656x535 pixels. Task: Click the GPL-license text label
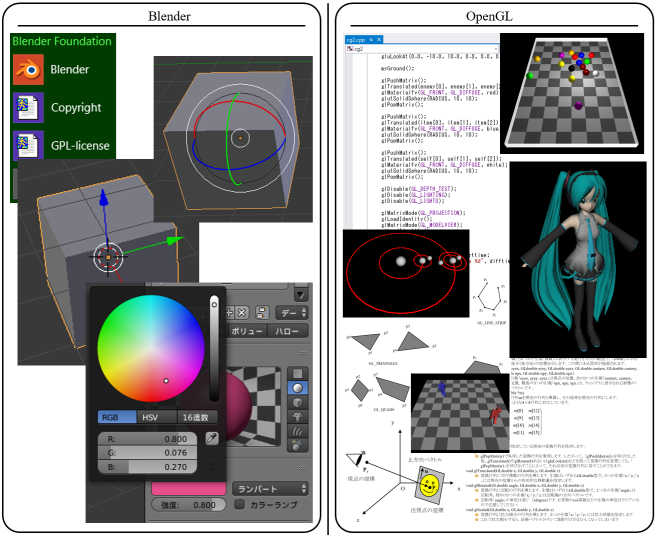click(x=80, y=146)
